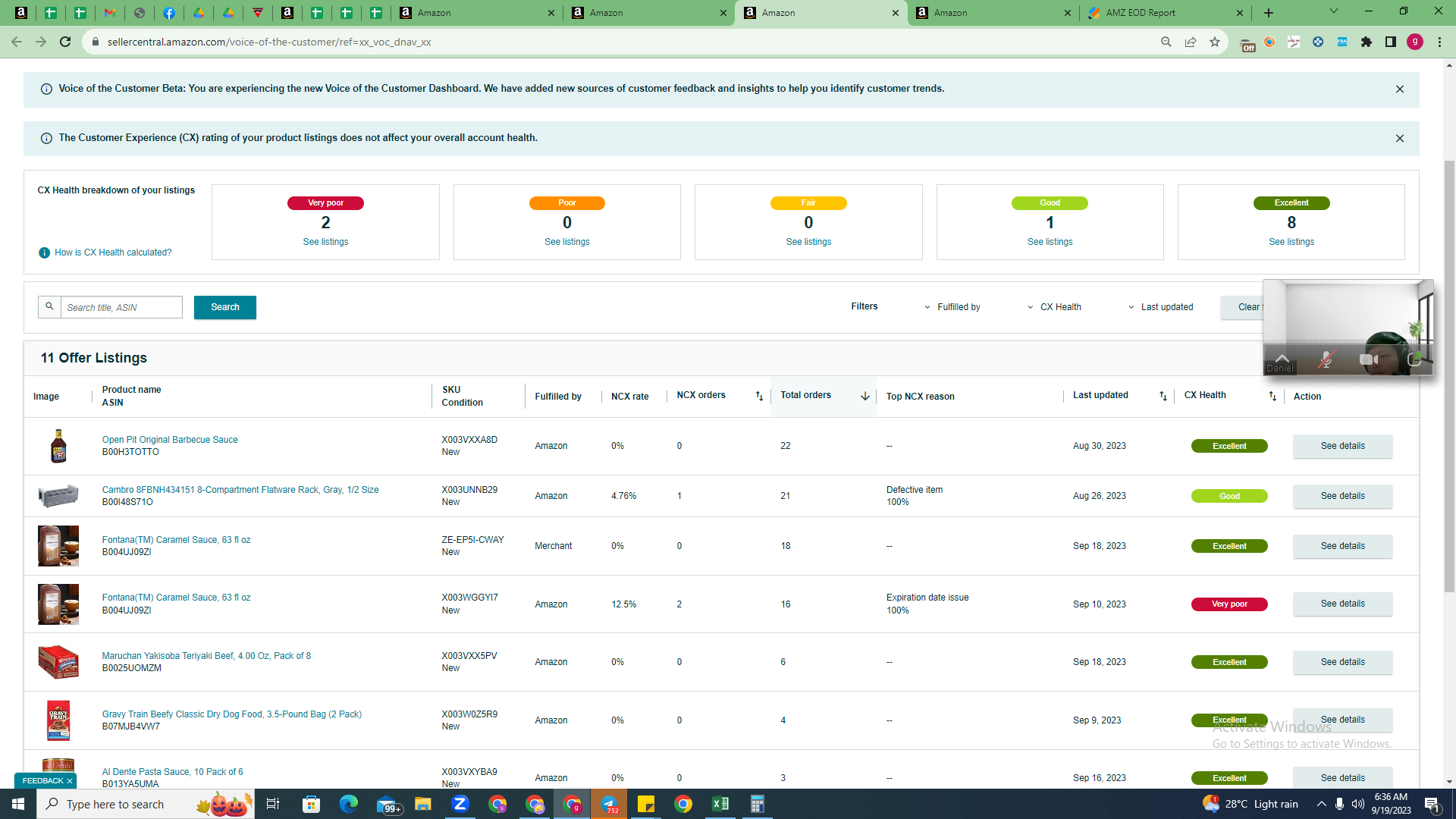Bookmark this page with the star icon
This screenshot has width=1456, height=819.
click(1215, 42)
